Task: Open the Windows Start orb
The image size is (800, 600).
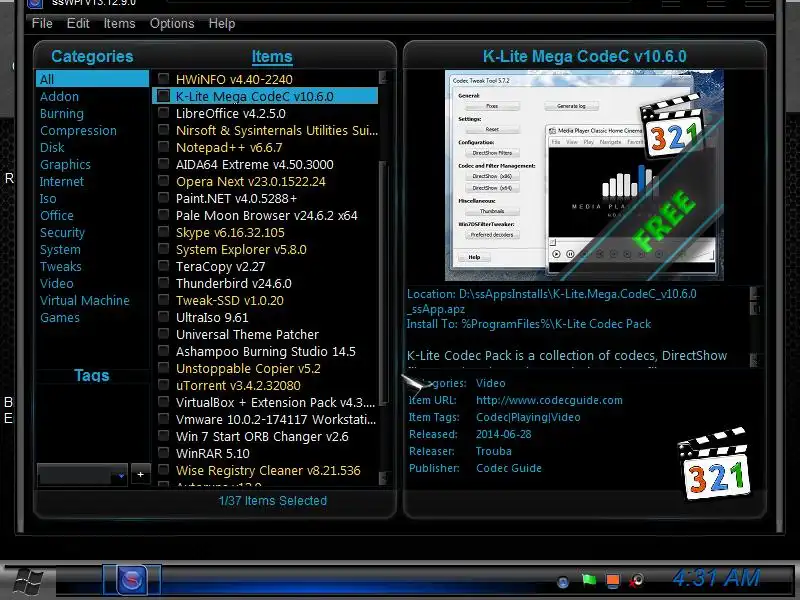Action: (28, 582)
